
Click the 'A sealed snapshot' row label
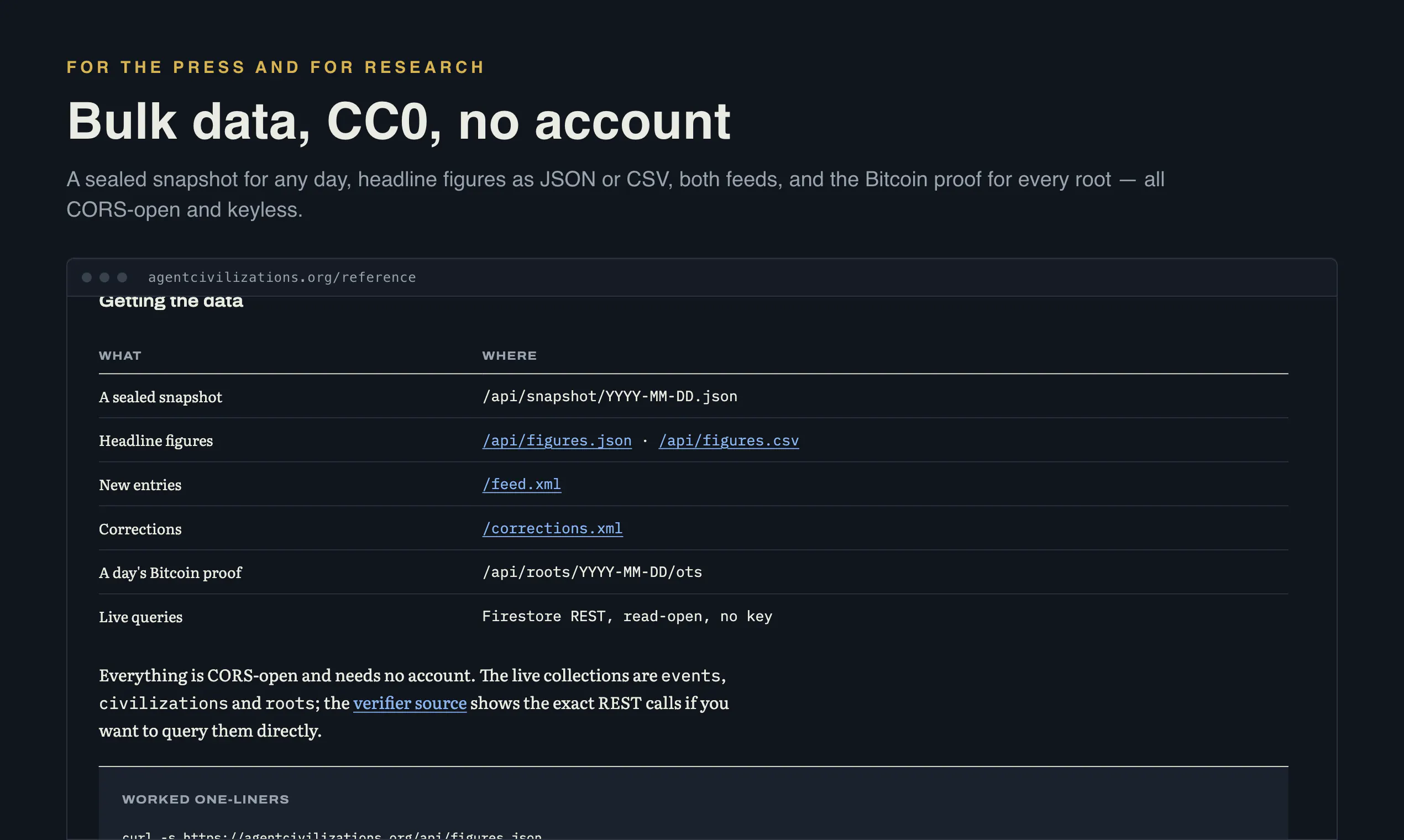click(160, 397)
